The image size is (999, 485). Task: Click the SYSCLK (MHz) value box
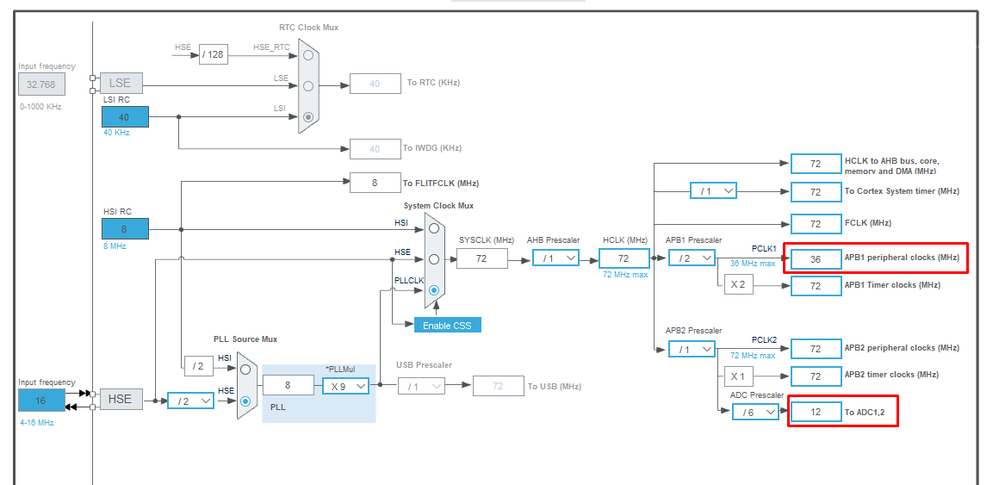(x=482, y=258)
